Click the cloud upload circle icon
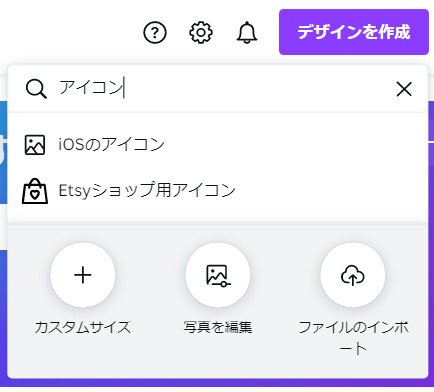The height and width of the screenshot is (392, 434). 353,275
